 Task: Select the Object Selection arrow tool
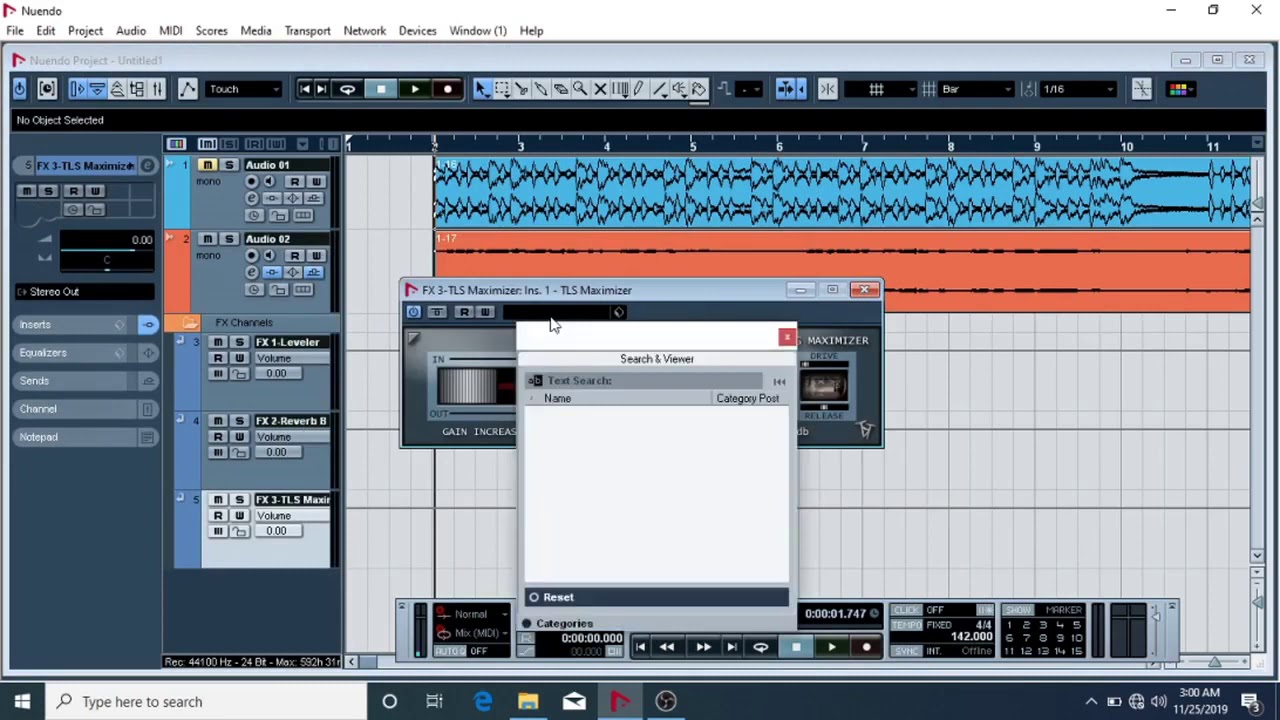(481, 89)
